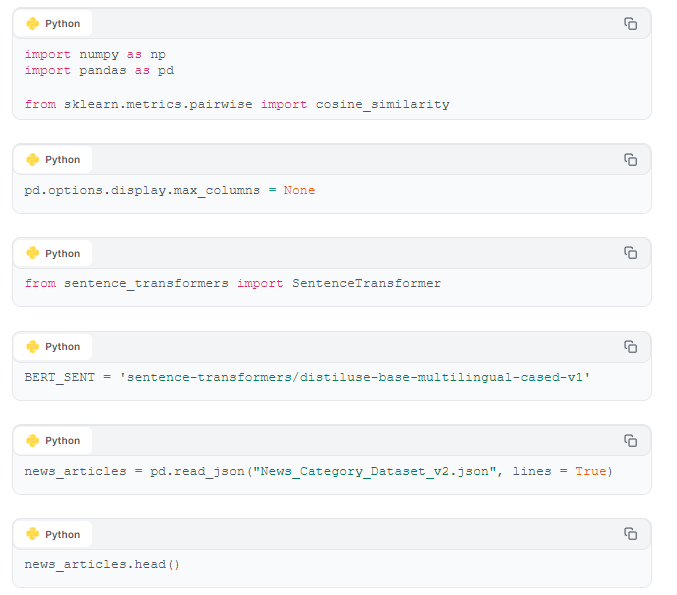The width and height of the screenshot is (677, 595).
Task: Click the SentenceTransformer class name
Action: 367,284
